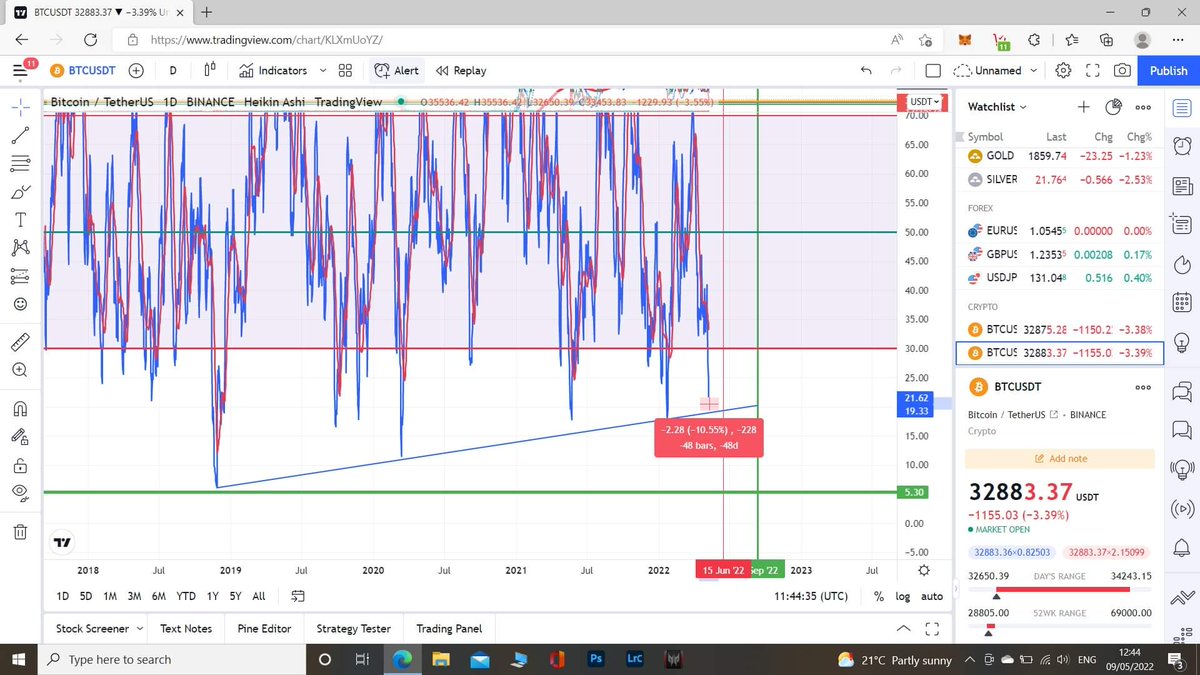Open the news panel in right sidebar
Screen dimensions: 1200x675
1181,185
